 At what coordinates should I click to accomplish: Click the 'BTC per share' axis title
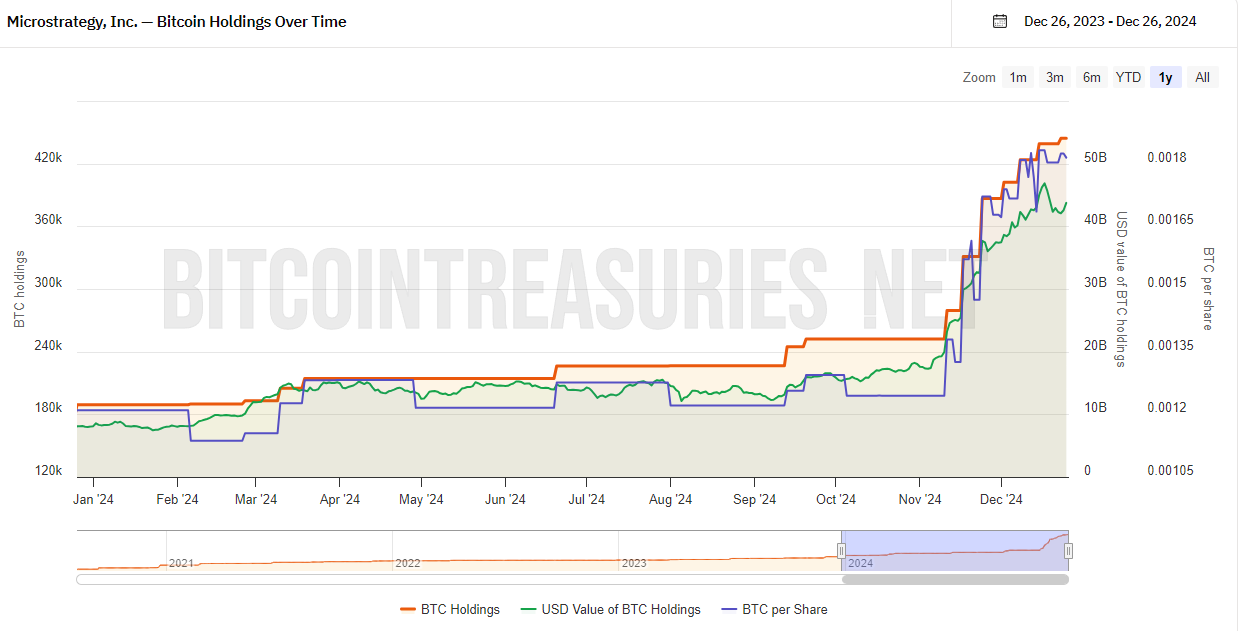1208,289
